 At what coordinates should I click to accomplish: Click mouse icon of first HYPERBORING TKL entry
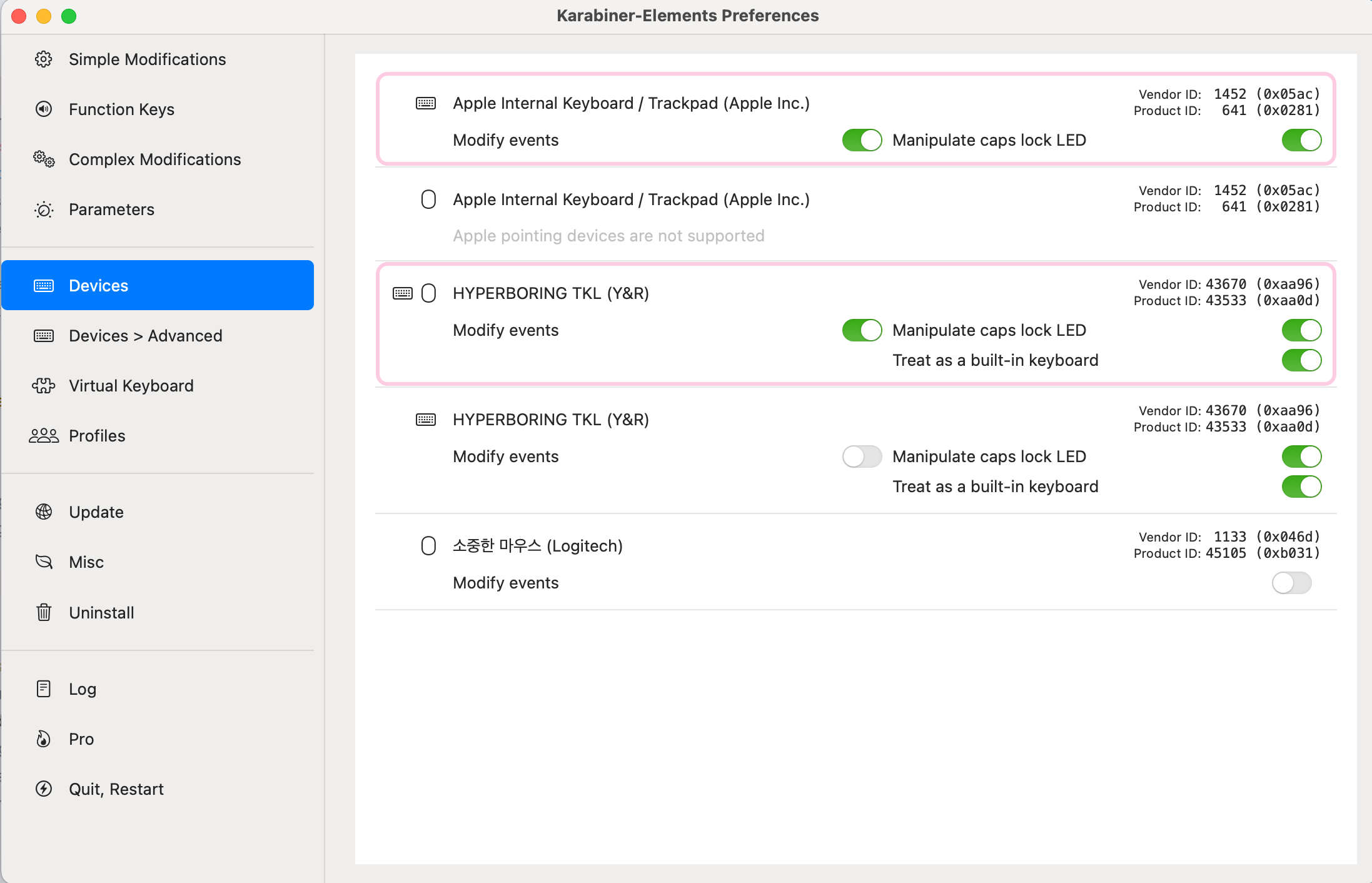(428, 293)
